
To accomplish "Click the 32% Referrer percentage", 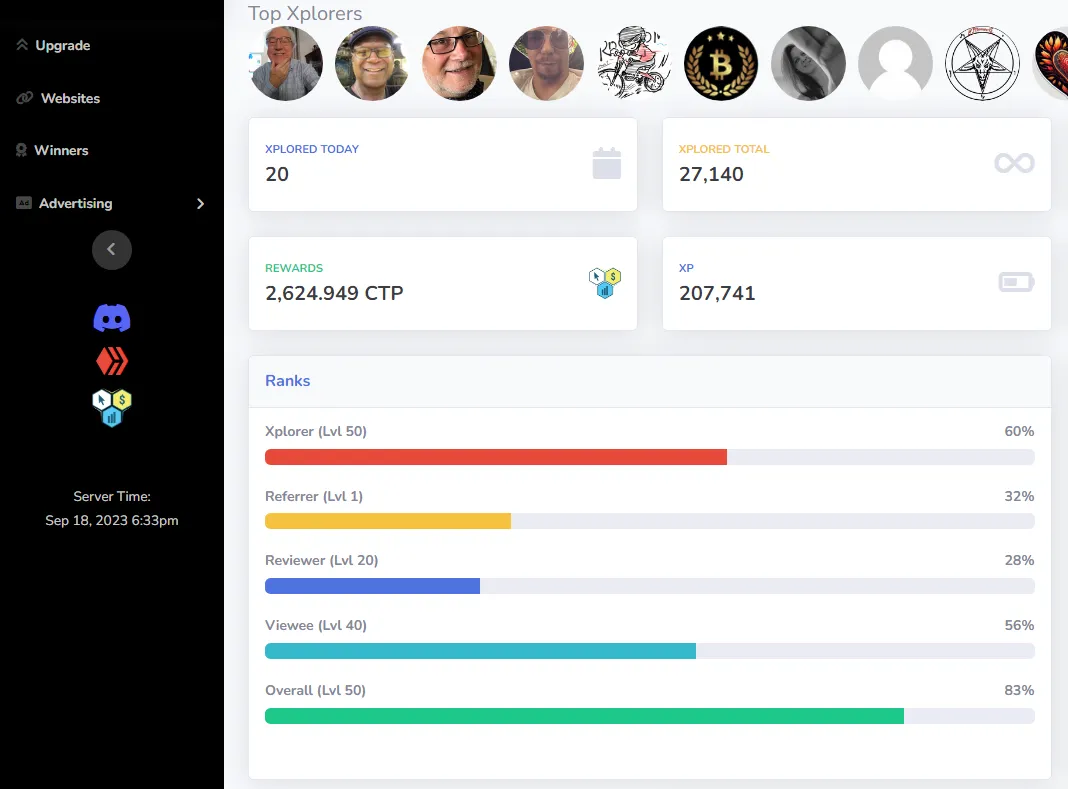I will 1019,497.
